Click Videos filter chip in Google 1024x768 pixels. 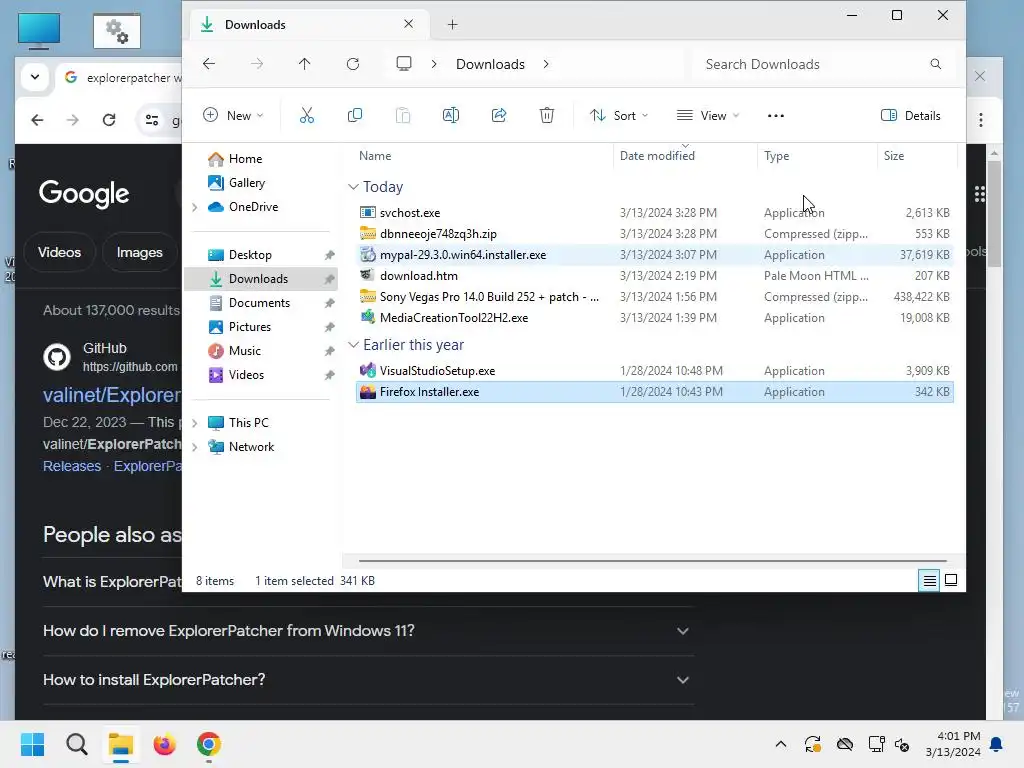[x=59, y=252]
